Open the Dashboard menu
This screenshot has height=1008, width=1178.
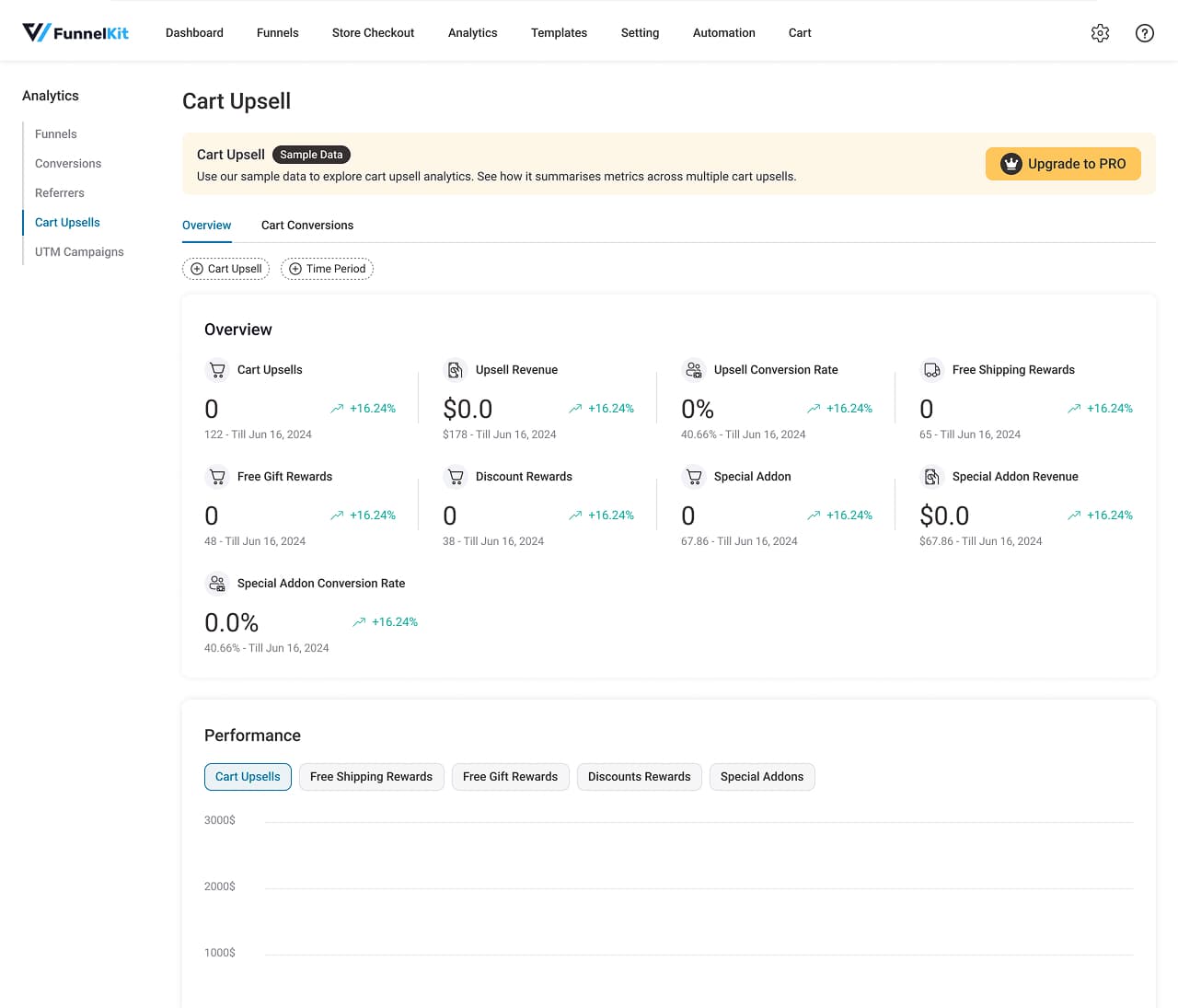coord(194,33)
